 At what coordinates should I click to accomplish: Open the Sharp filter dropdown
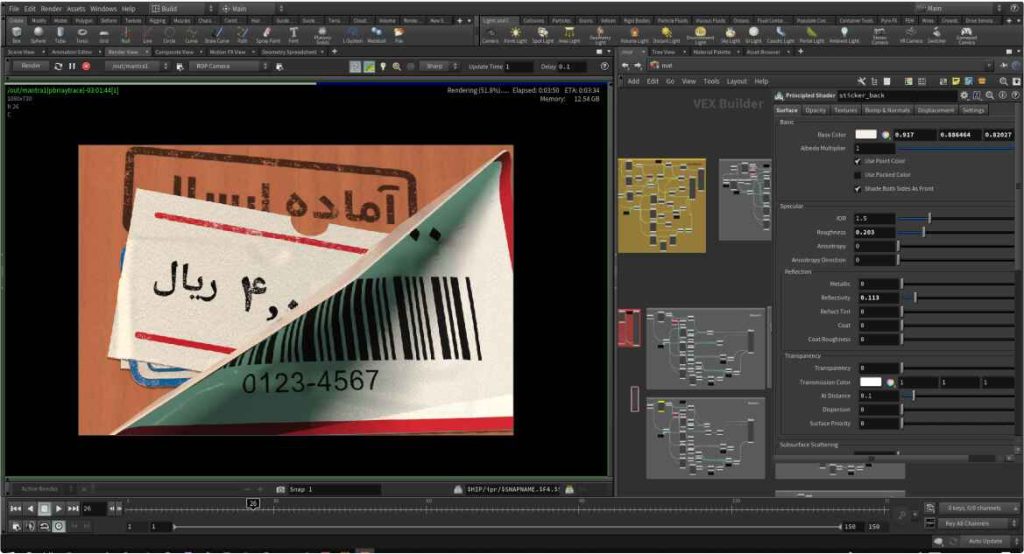point(440,66)
